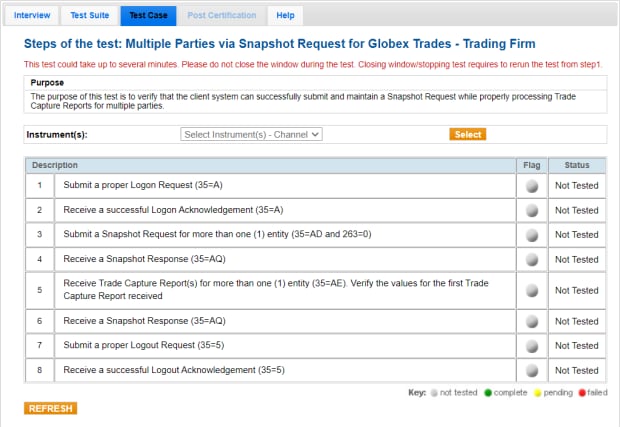This screenshot has height=427, width=620.
Task: Open the Select Instrument(s) - Channel dropdown
Action: tap(251, 134)
